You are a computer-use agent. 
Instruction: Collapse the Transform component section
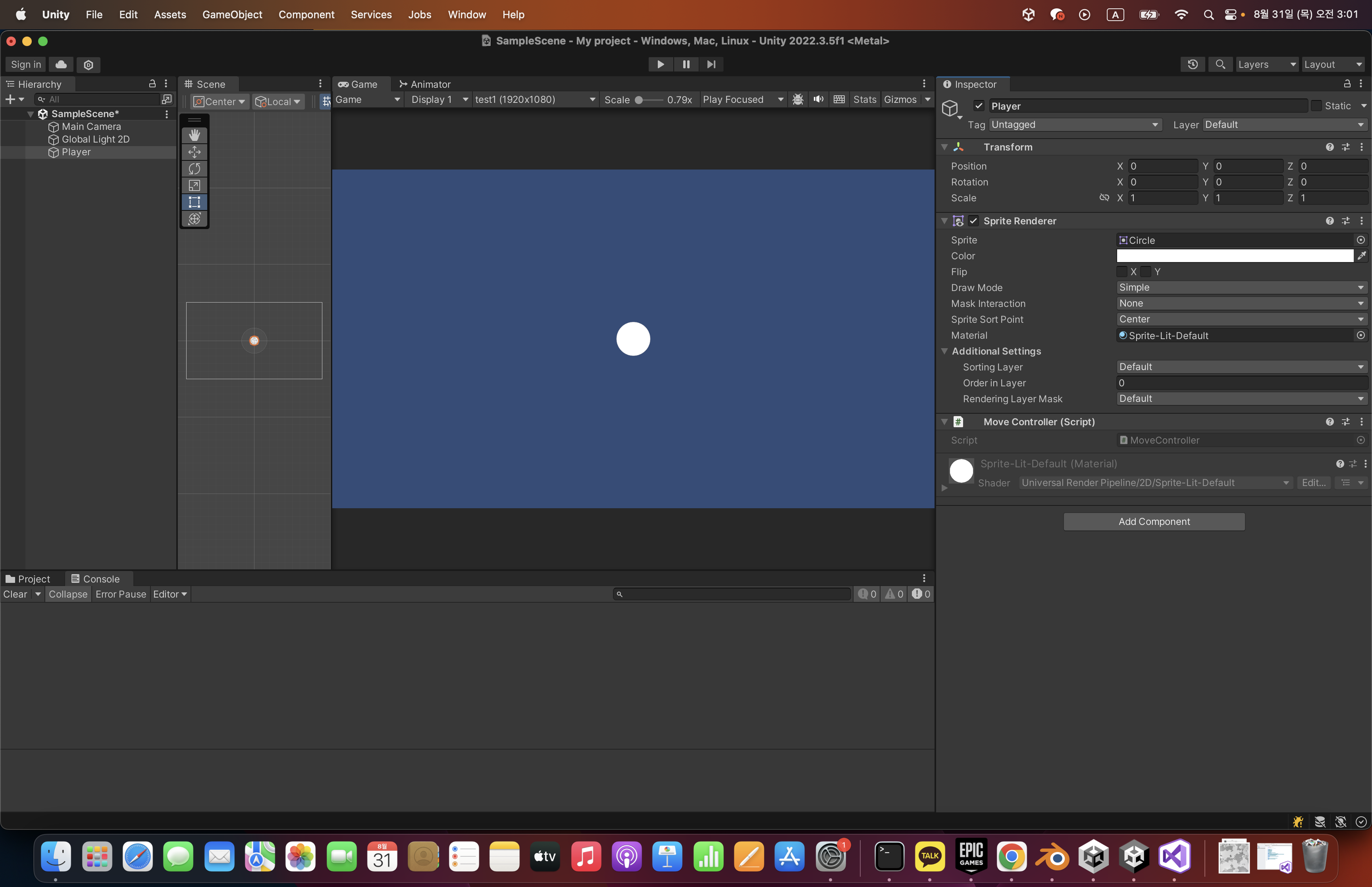945,147
